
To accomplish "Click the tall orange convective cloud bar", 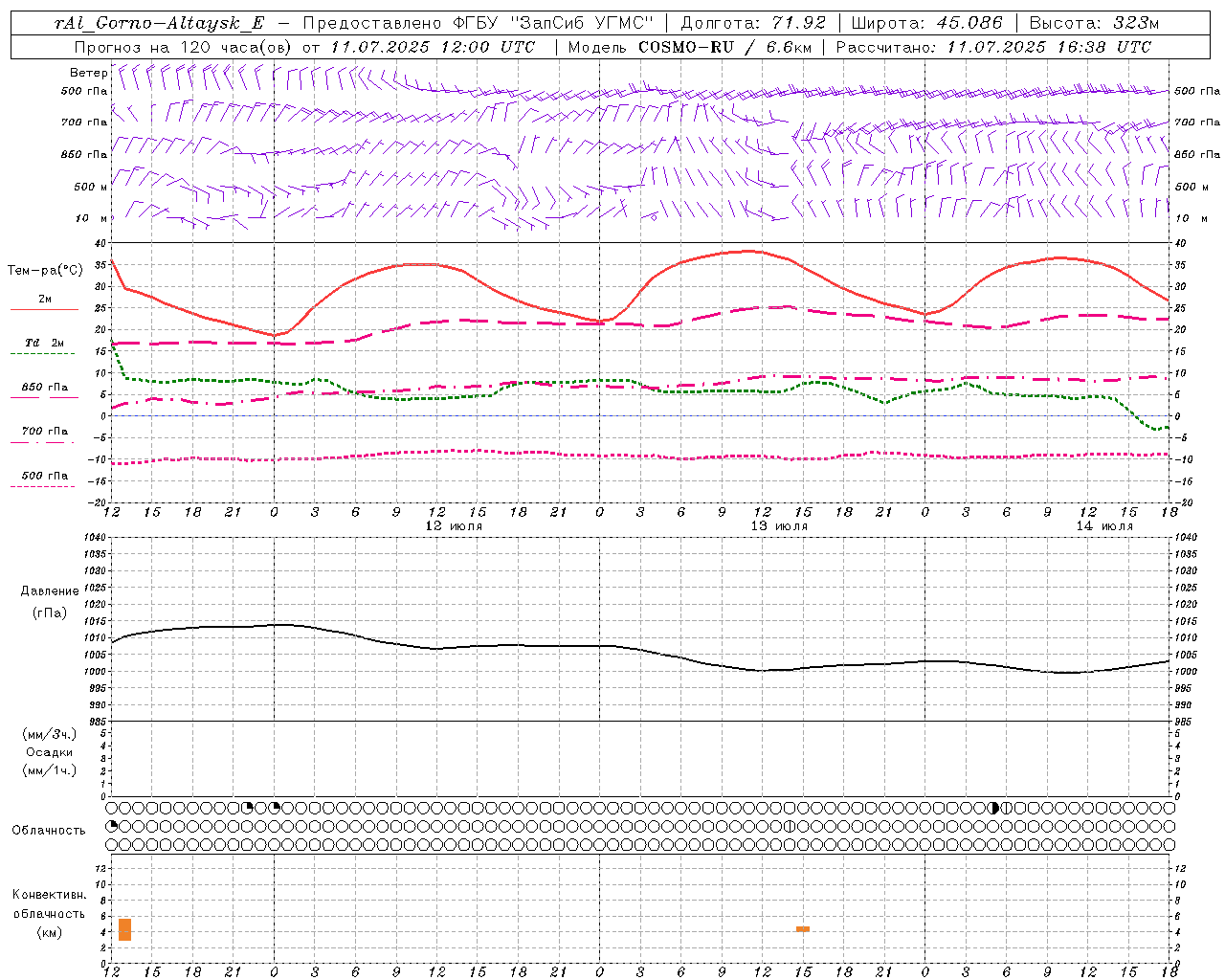I will (125, 929).
